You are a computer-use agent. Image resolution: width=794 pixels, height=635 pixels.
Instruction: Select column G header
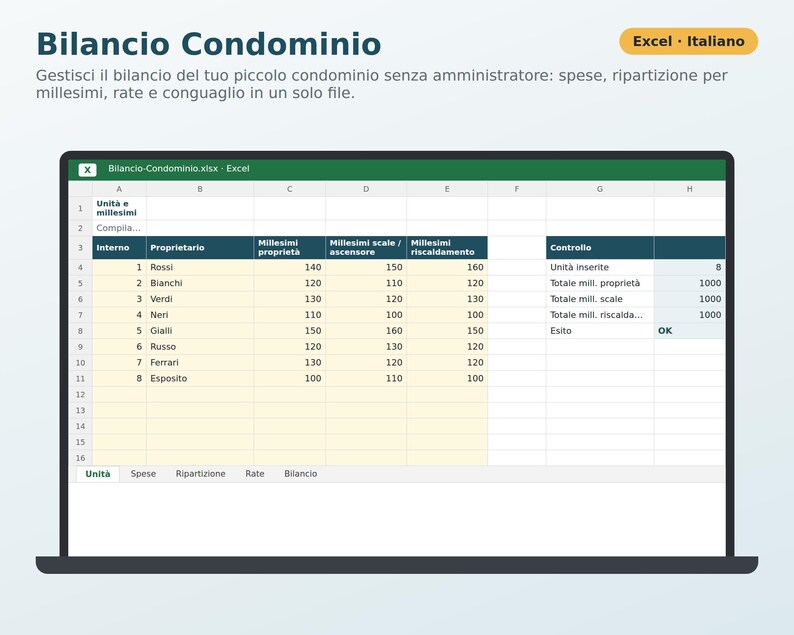600,189
